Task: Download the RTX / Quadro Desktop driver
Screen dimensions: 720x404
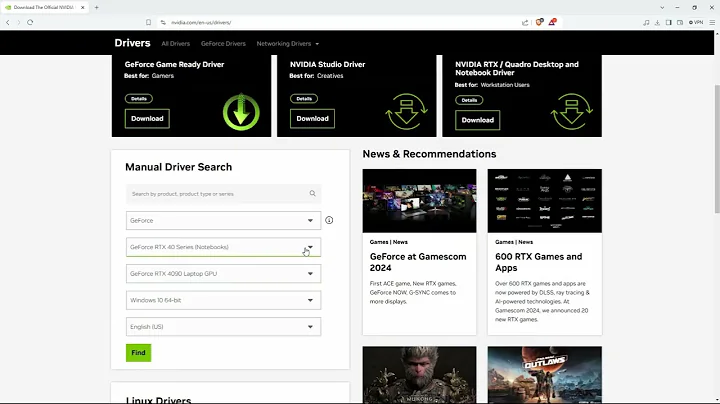Action: click(x=478, y=120)
